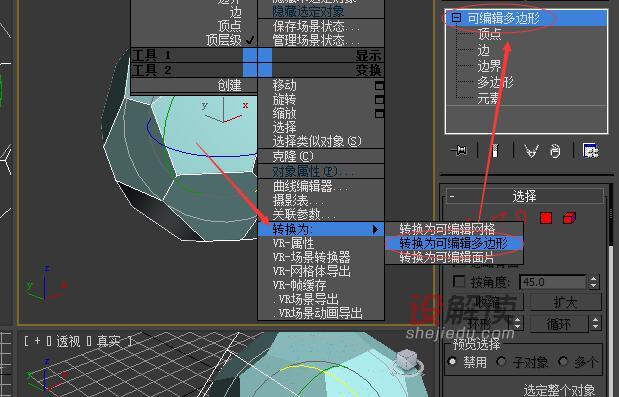Screen dimensions: 619x397
Task: Click 真实 shading viewport label
Action: tap(109, 341)
